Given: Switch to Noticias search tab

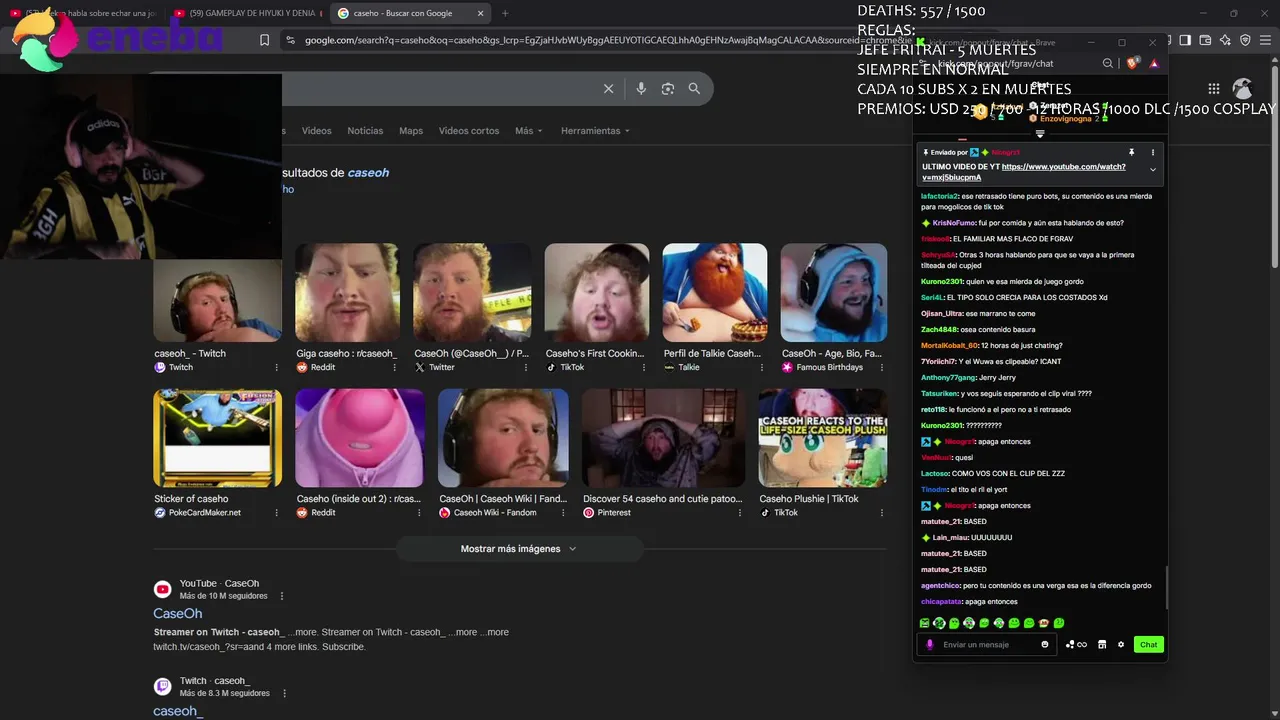Looking at the screenshot, I should point(365,131).
